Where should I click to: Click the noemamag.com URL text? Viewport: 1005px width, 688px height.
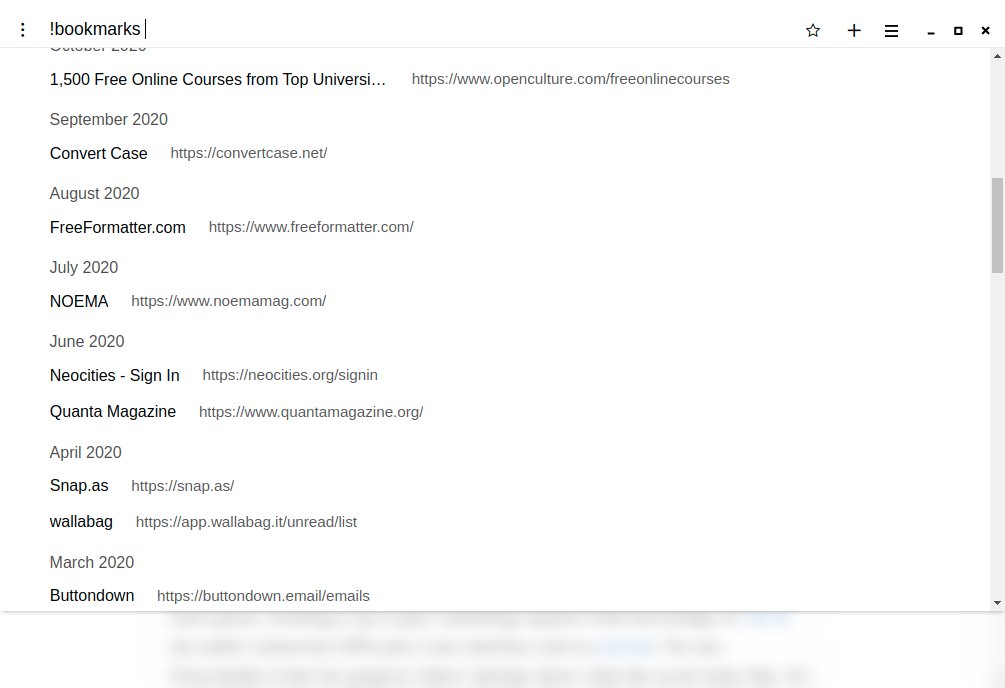click(x=229, y=301)
